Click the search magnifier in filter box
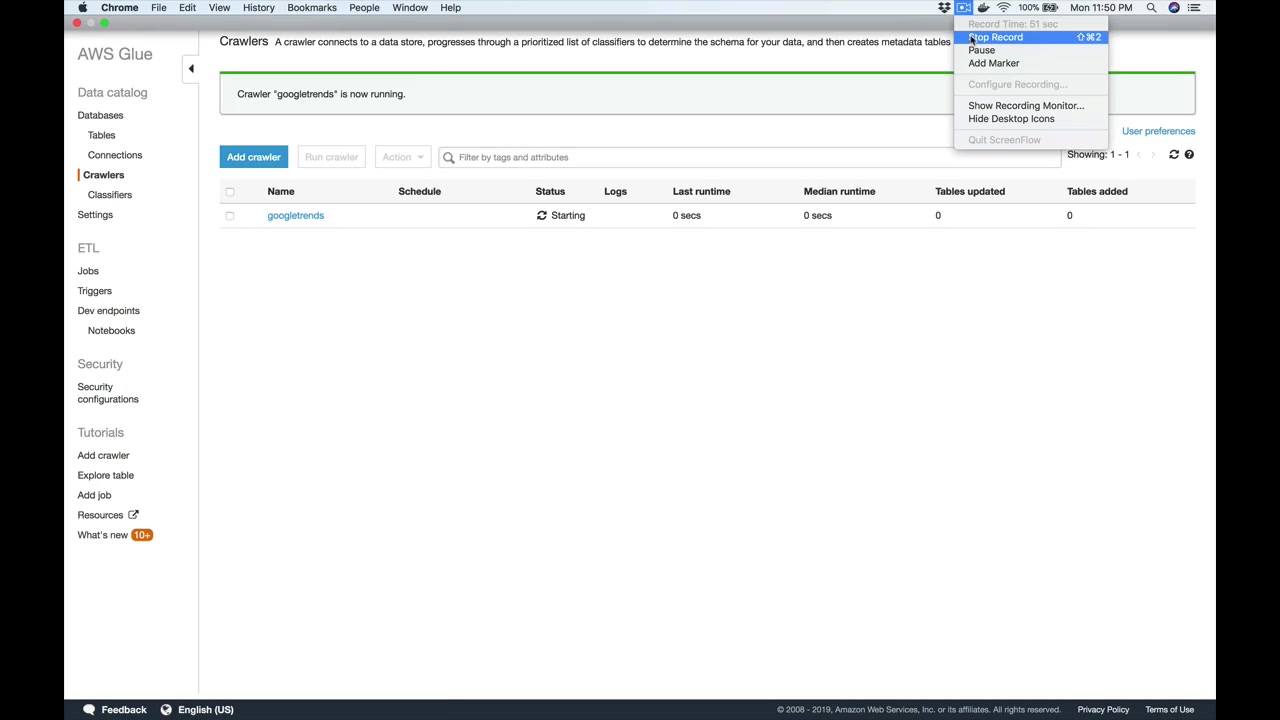Viewport: 1280px width, 720px height. tap(449, 157)
